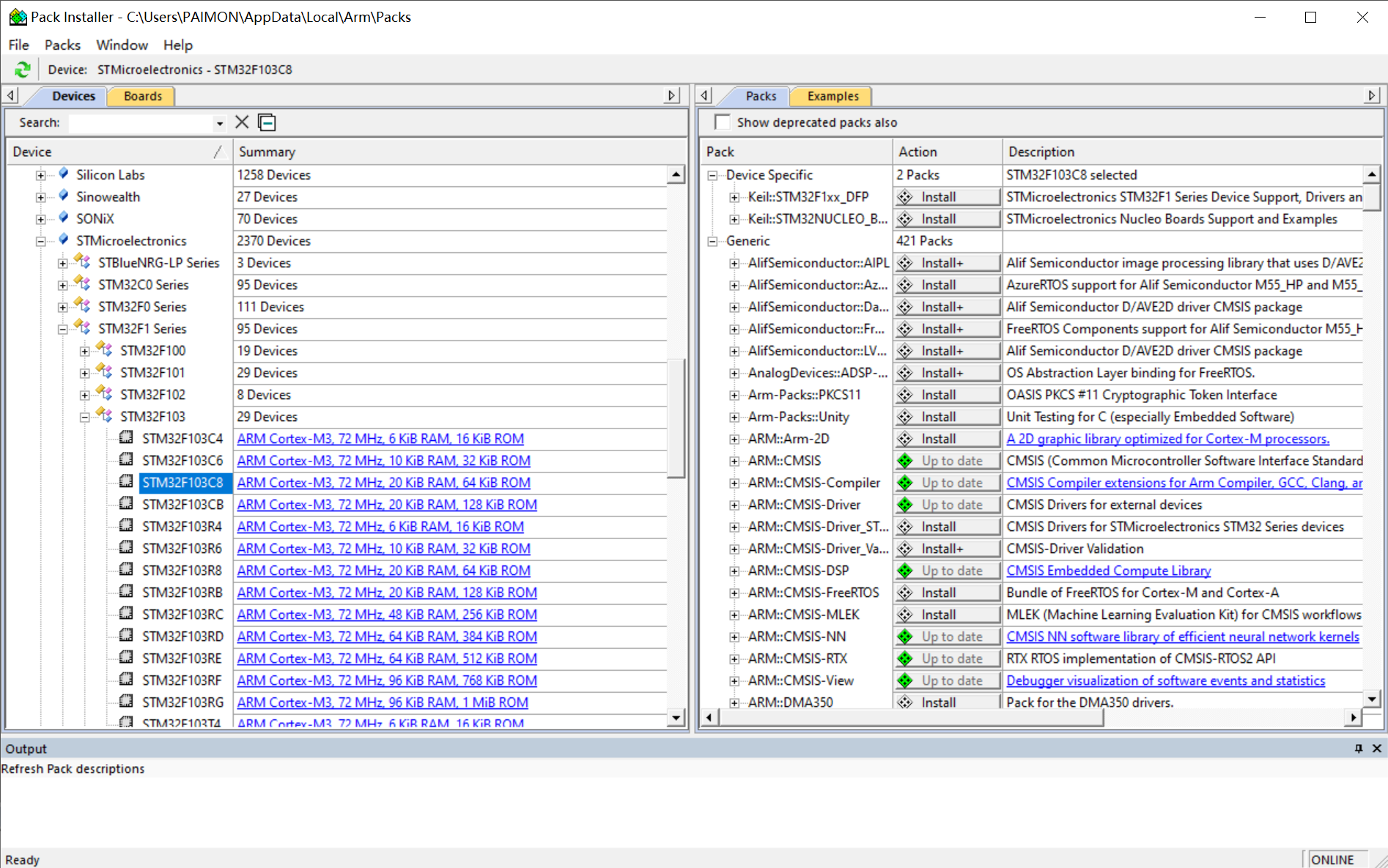Enable Show deprecated packs also checkbox
Viewport: 1388px width, 868px height.
[723, 122]
